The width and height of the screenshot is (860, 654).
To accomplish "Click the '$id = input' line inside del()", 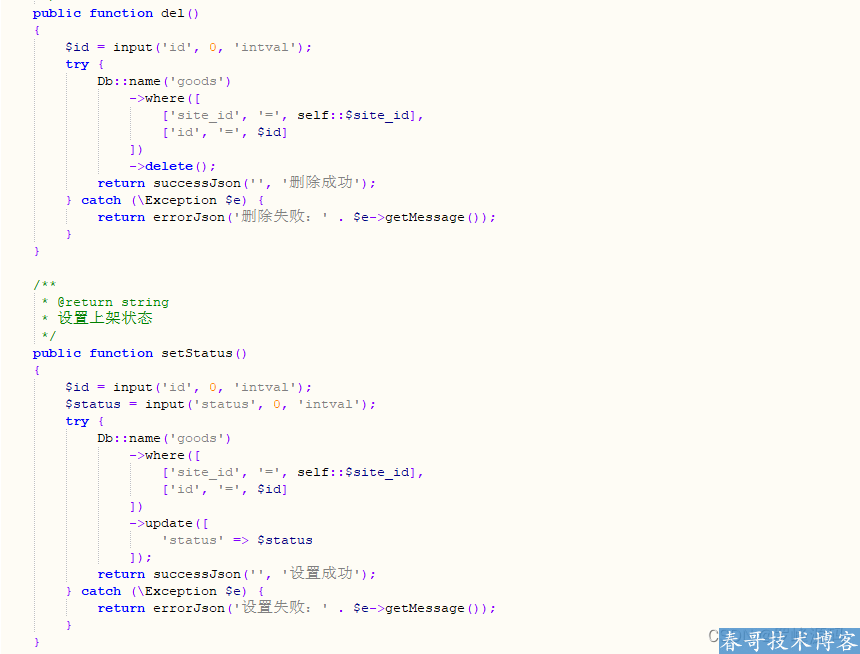I will point(188,47).
